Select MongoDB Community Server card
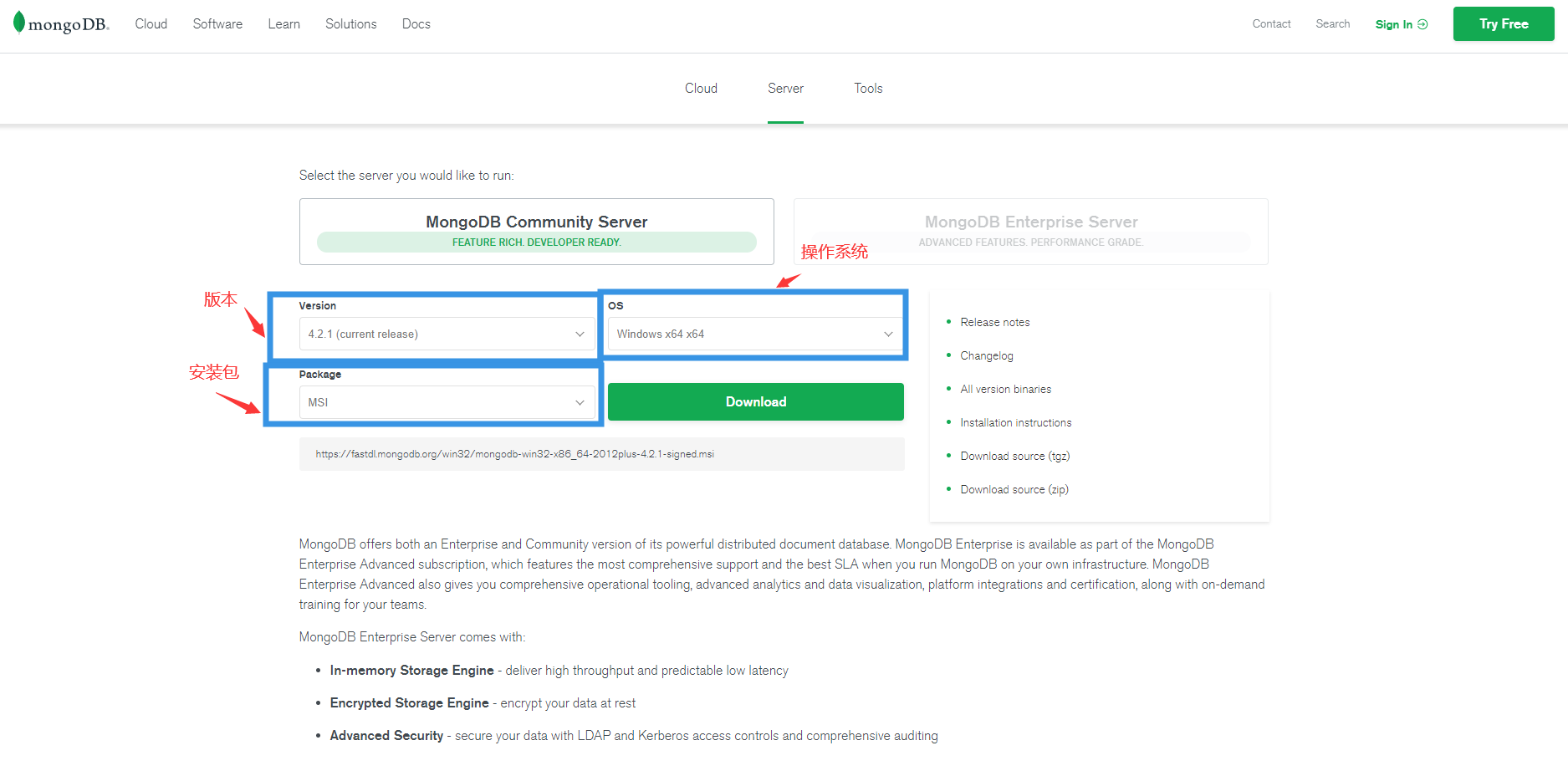This screenshot has height=771, width=1568. pos(537,232)
